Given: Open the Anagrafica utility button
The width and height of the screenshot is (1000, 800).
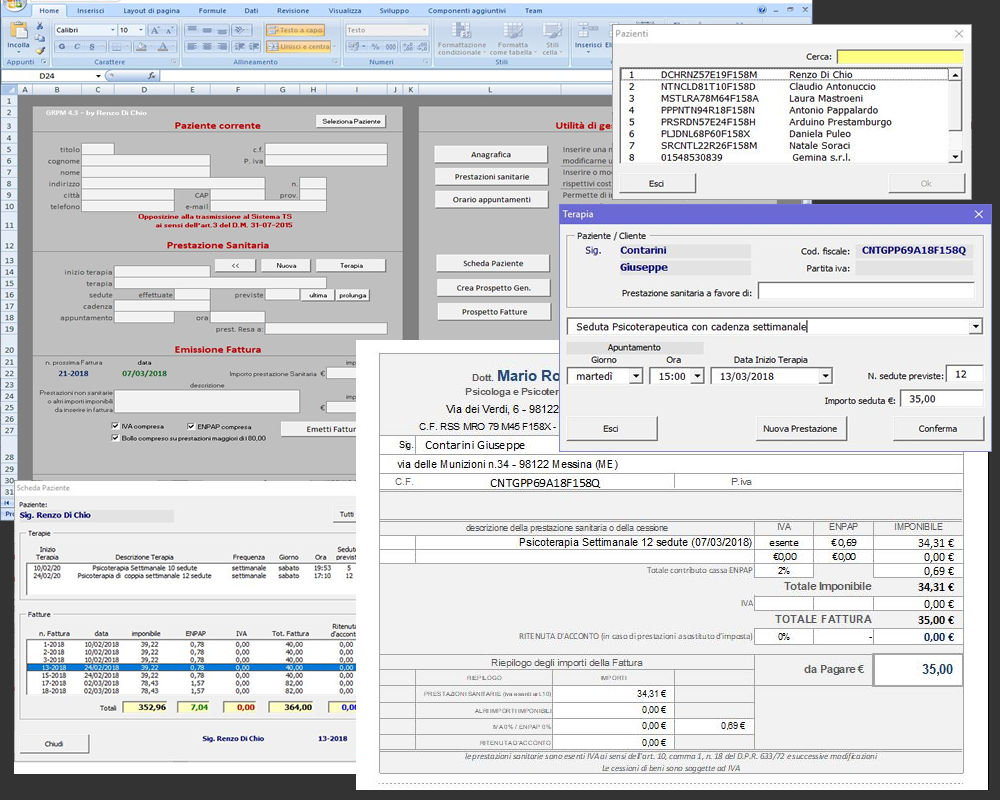Looking at the screenshot, I should pyautogui.click(x=490, y=154).
